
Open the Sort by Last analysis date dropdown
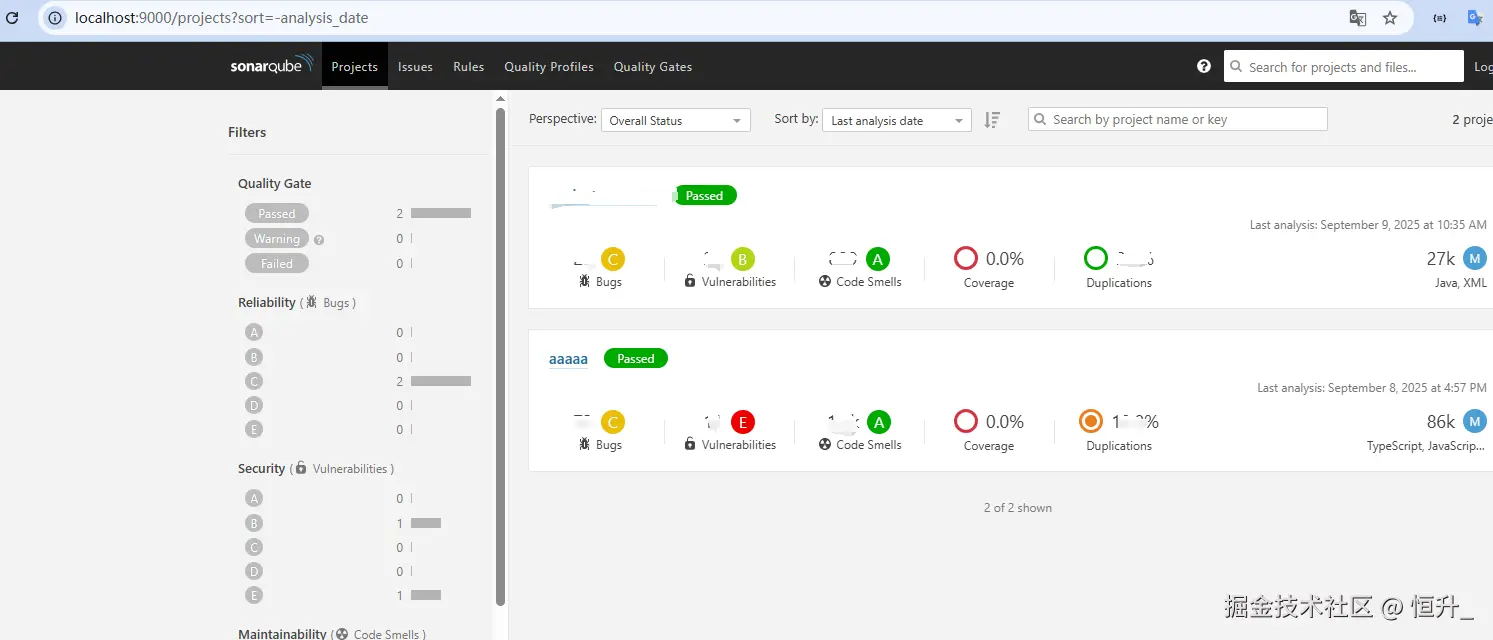(x=897, y=120)
